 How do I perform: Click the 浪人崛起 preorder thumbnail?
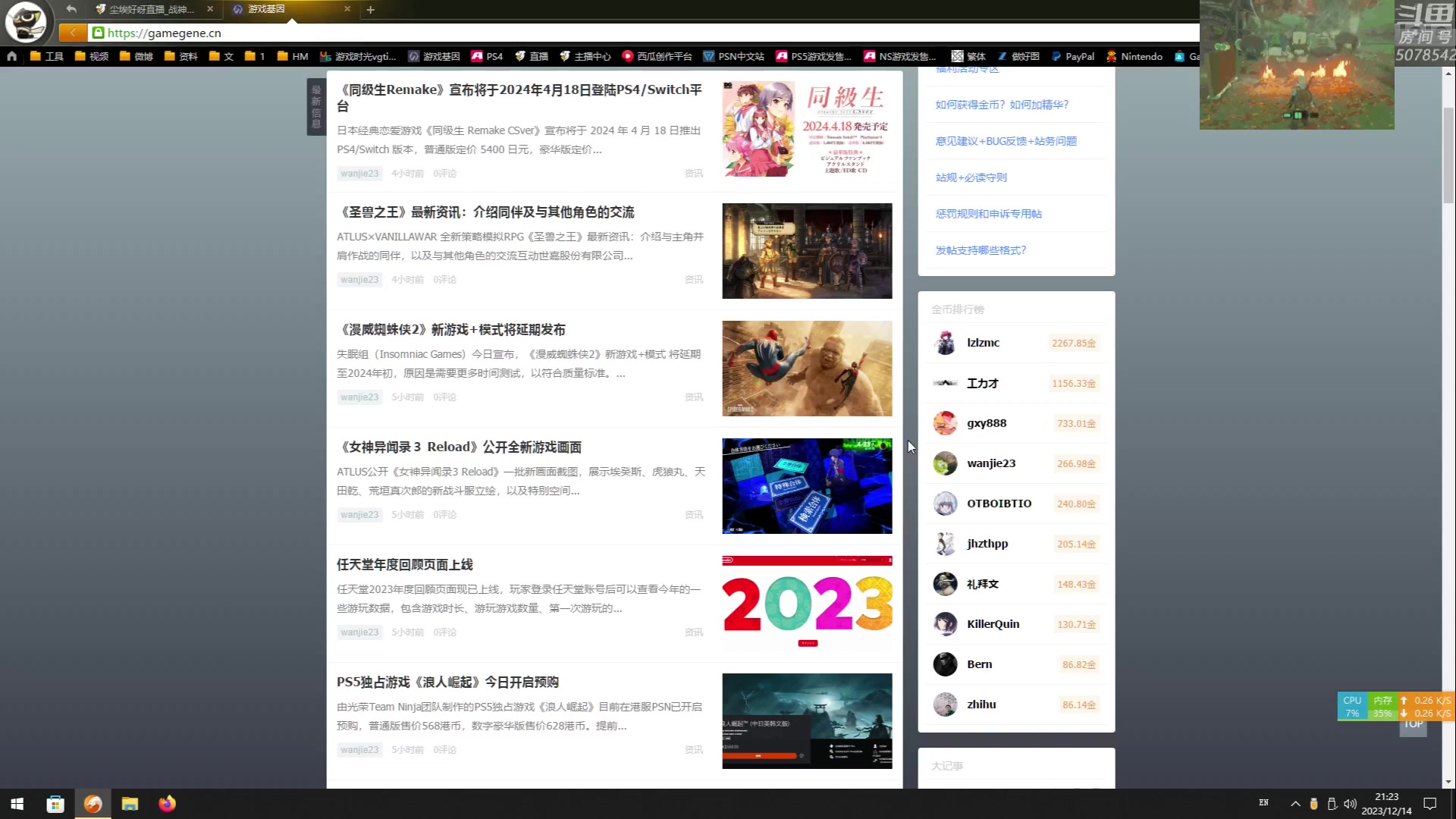tap(807, 721)
